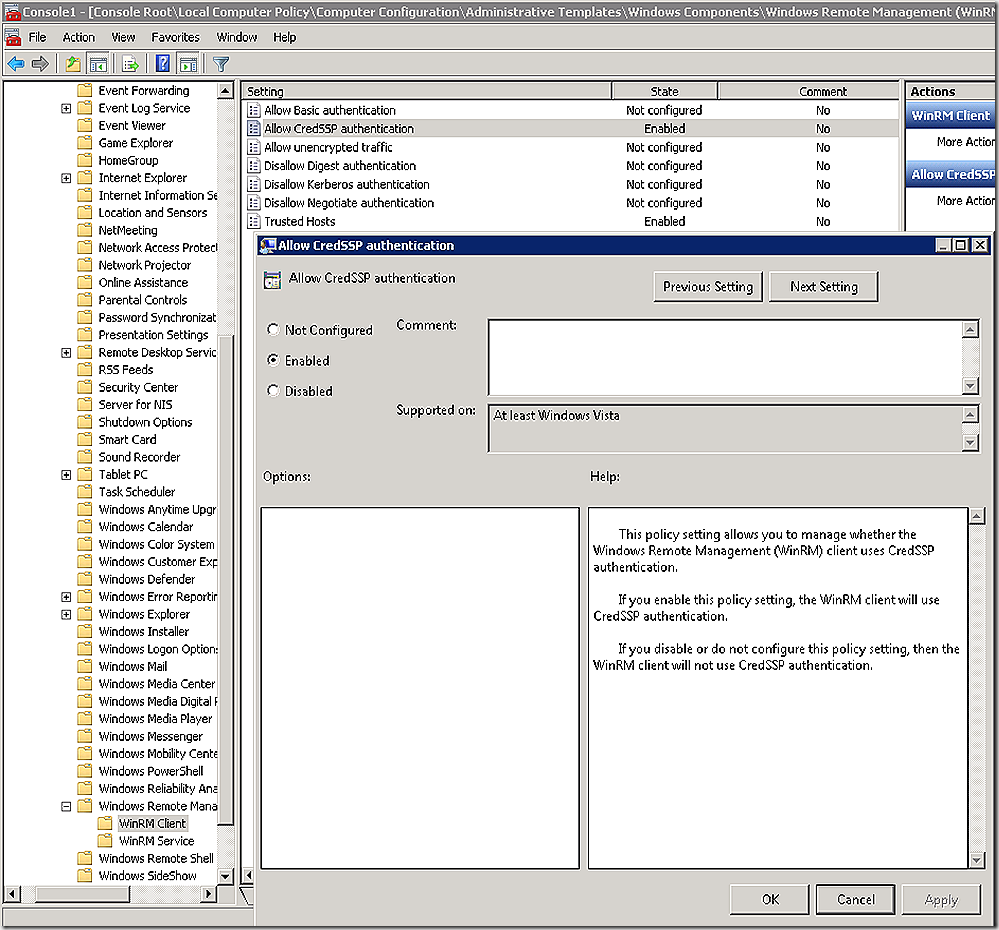Click the policy icon for Trusted Hosts
The height and width of the screenshot is (930, 999).
(x=254, y=221)
